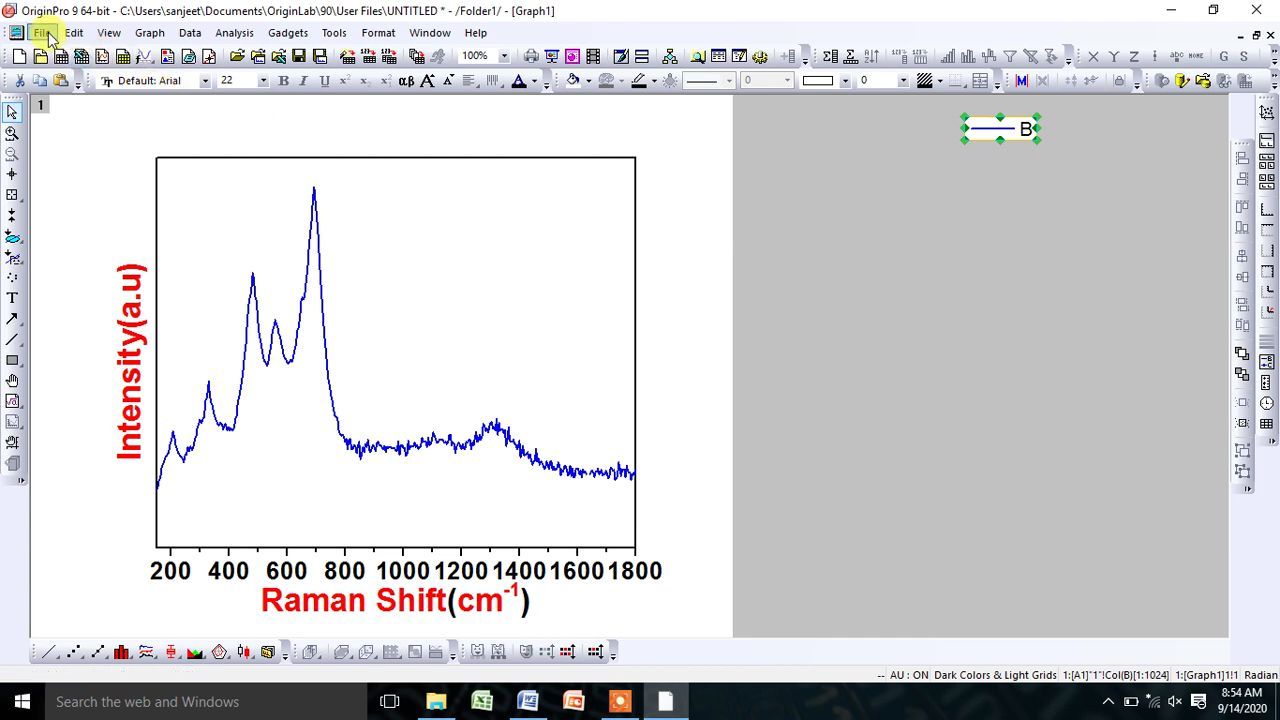Viewport: 1280px width, 720px height.
Task: Select the Line drawing tool
Action: click(12, 340)
